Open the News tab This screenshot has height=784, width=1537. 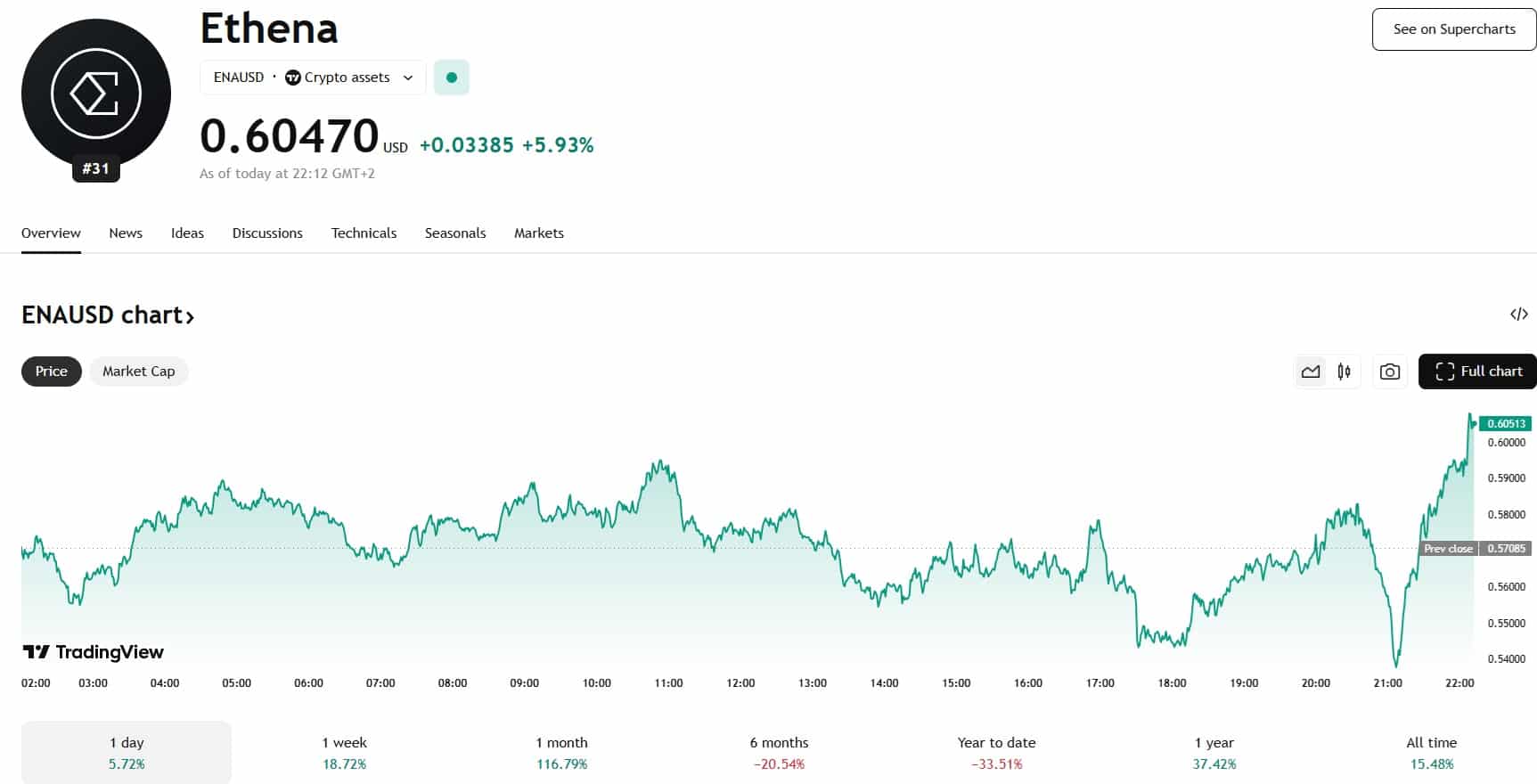(126, 233)
